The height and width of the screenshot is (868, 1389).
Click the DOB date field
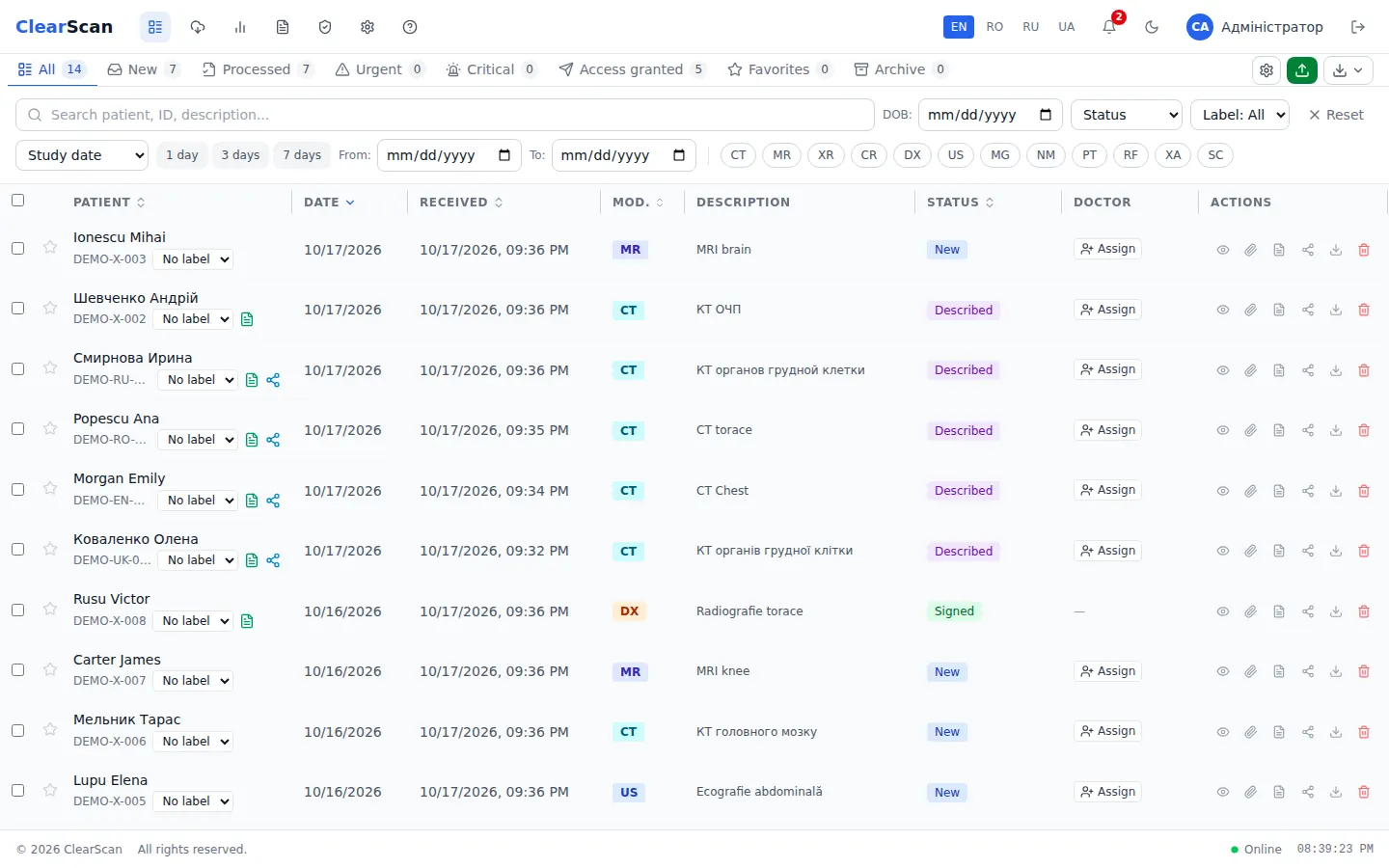(x=991, y=115)
